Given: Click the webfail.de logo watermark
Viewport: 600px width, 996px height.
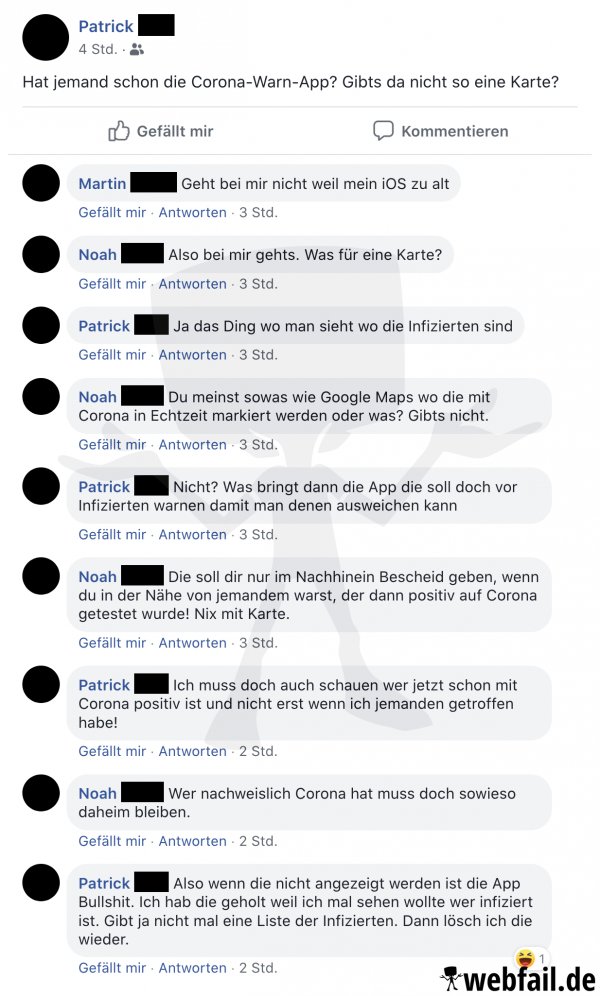Looking at the screenshot, I should (x=518, y=979).
